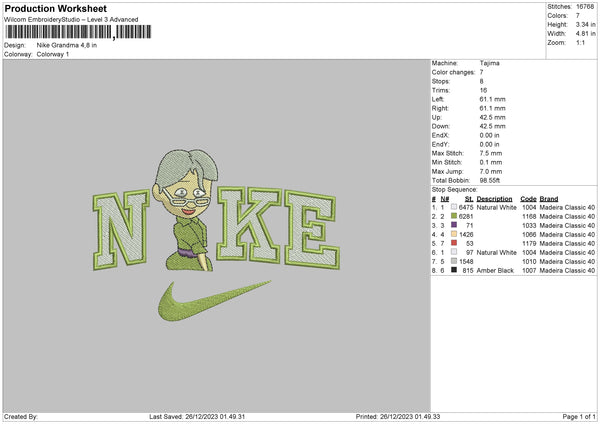The width and height of the screenshot is (600, 424).
Task: Select stitch count '1426' in stop row 4
Action: (466, 235)
